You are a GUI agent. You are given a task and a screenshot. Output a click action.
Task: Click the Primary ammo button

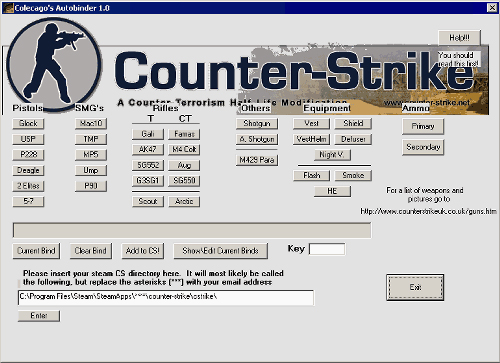click(x=423, y=127)
